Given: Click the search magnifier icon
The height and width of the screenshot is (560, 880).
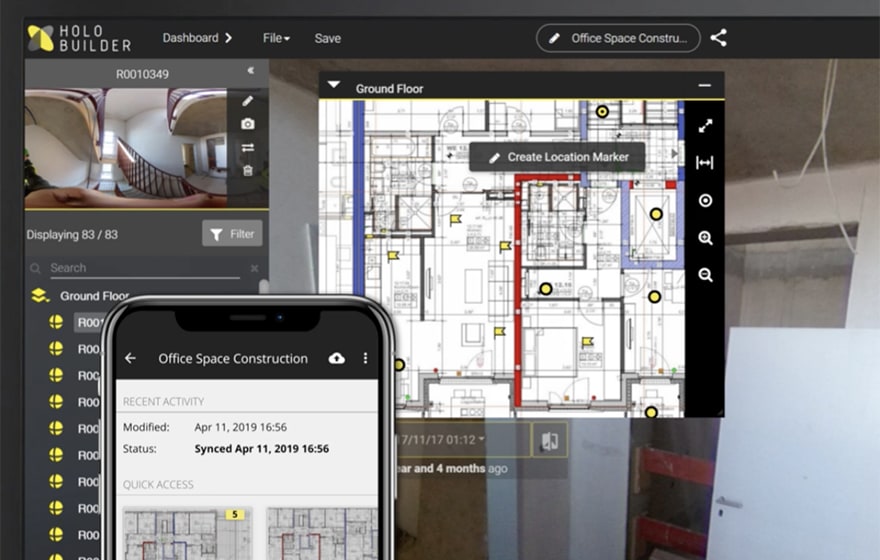Looking at the screenshot, I should 35,268.
